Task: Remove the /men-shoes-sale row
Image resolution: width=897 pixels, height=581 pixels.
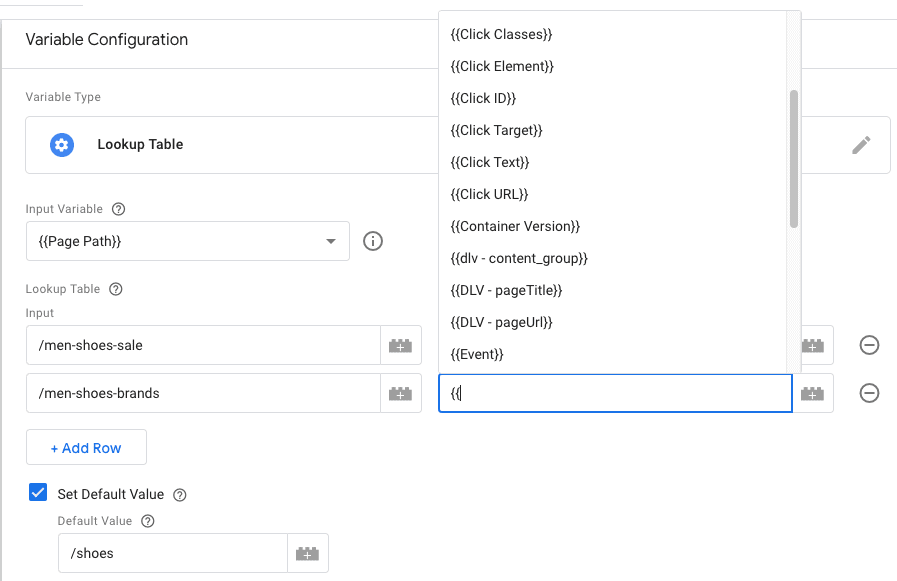Action: [x=869, y=345]
